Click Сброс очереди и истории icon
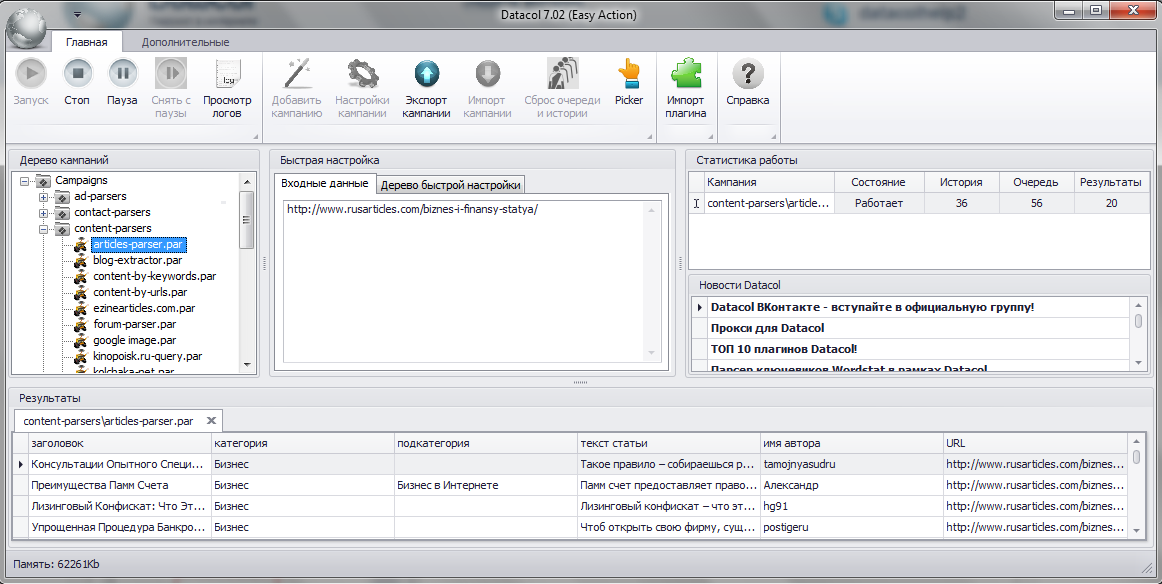 click(562, 73)
